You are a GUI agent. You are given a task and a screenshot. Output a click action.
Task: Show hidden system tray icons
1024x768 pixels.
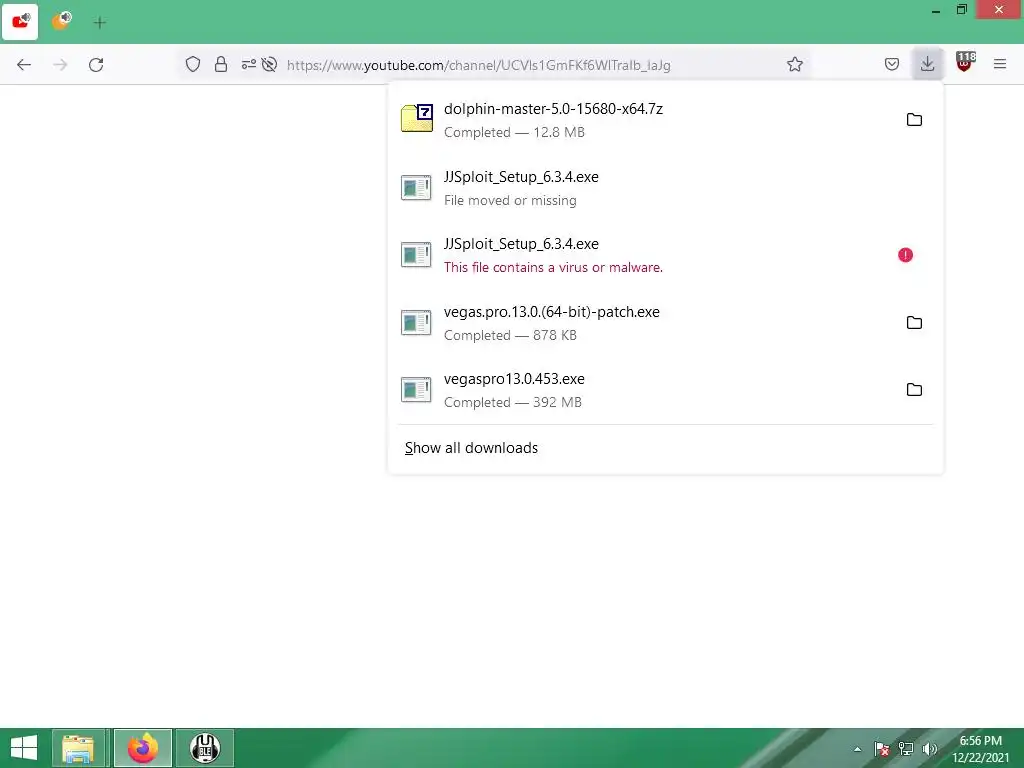click(x=857, y=749)
